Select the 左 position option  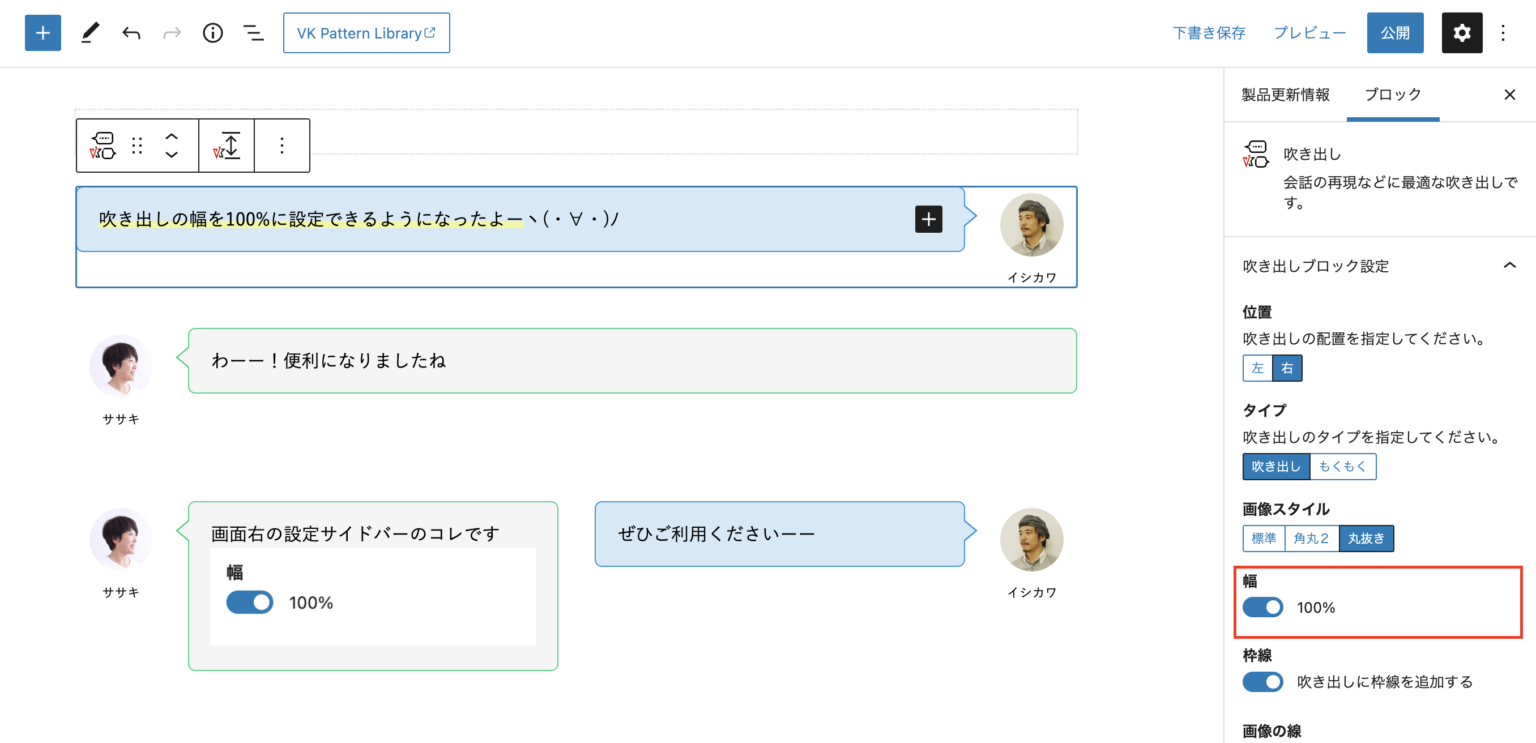(x=1257, y=368)
